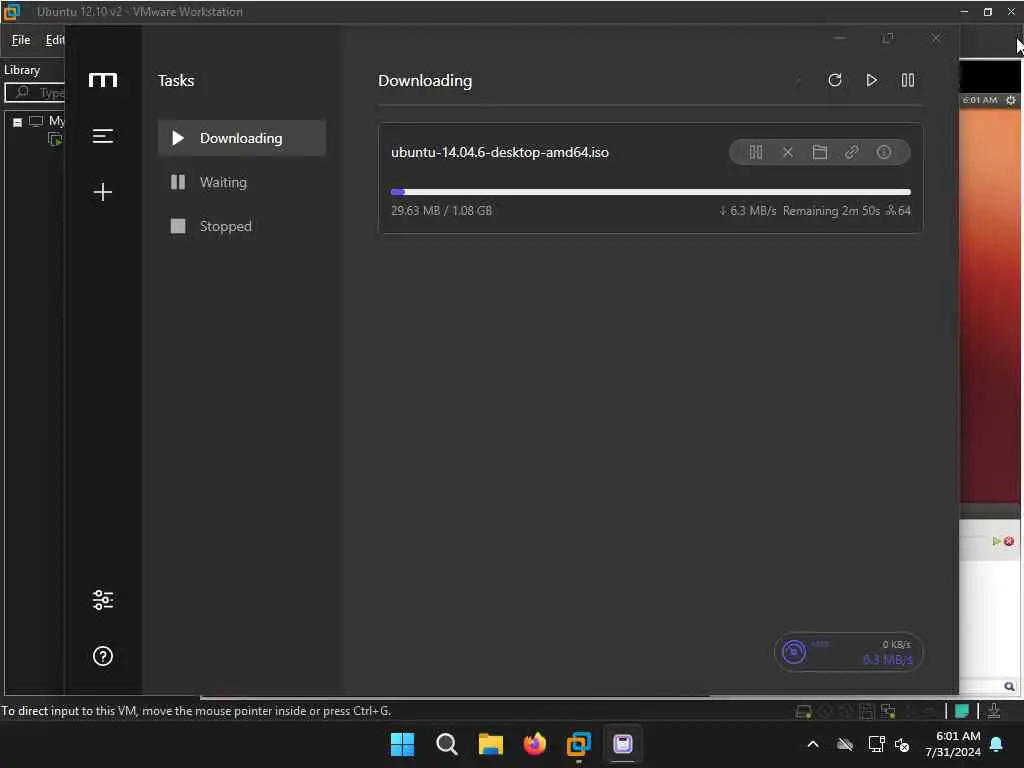Open Firefox from the taskbar
1024x768 pixels.
[x=535, y=744]
